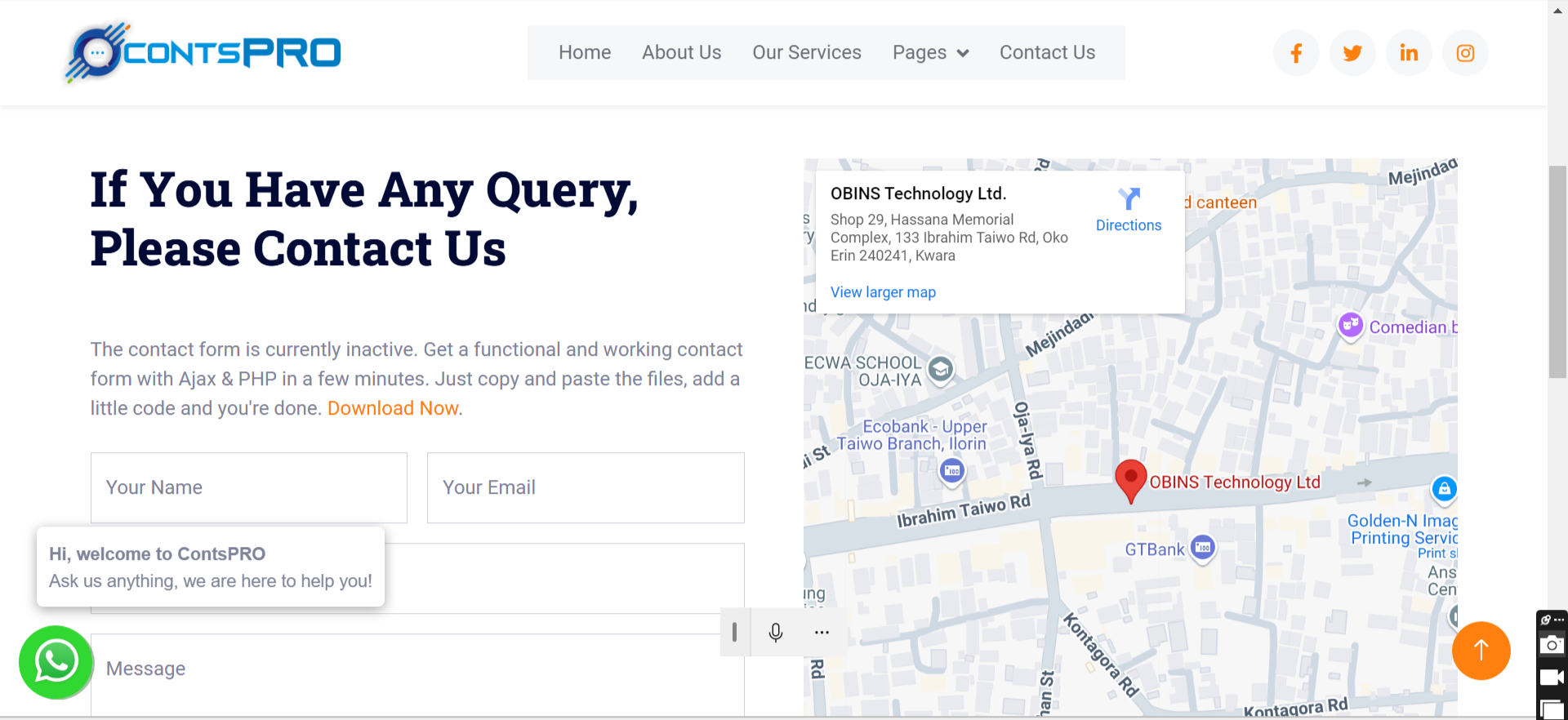Viewport: 1568px width, 720px height.
Task: Click the GTBank label on map
Action: click(1155, 549)
